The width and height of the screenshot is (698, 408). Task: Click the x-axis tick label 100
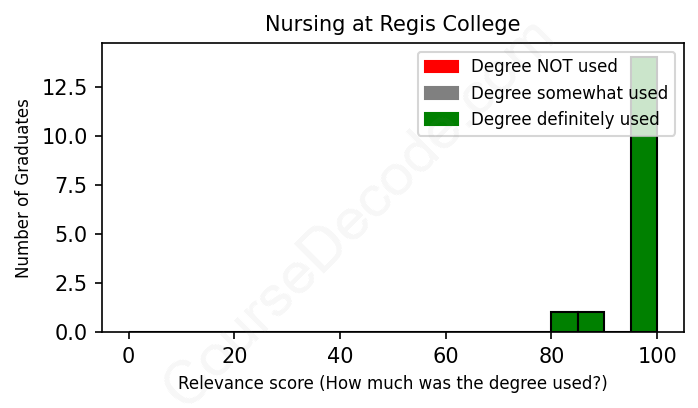point(657,355)
